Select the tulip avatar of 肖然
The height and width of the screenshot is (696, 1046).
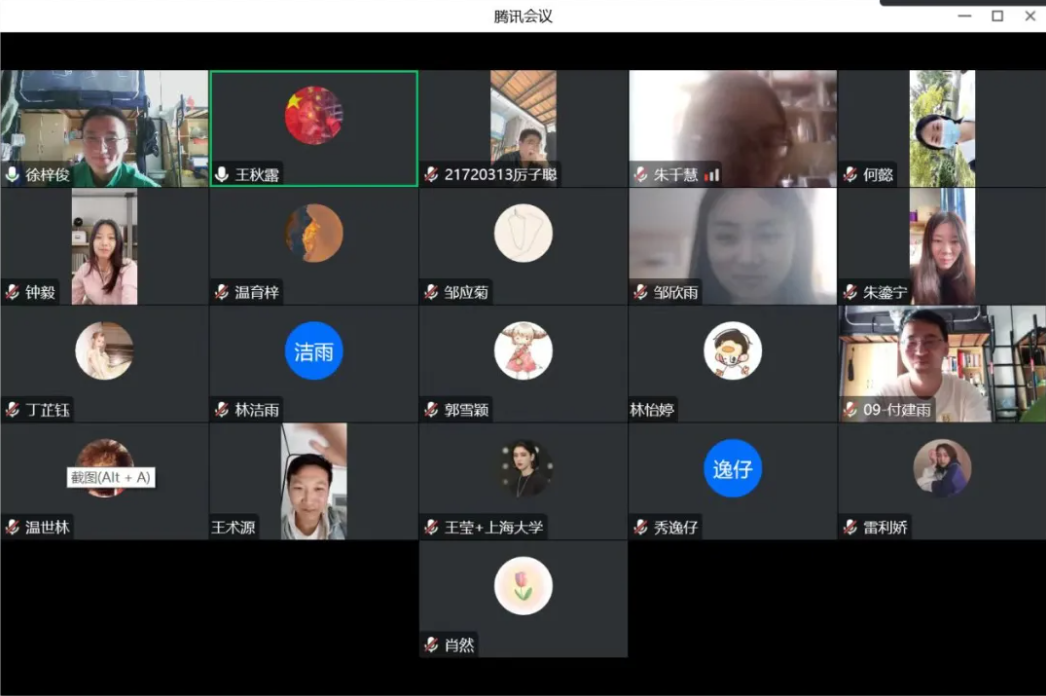[x=523, y=586]
